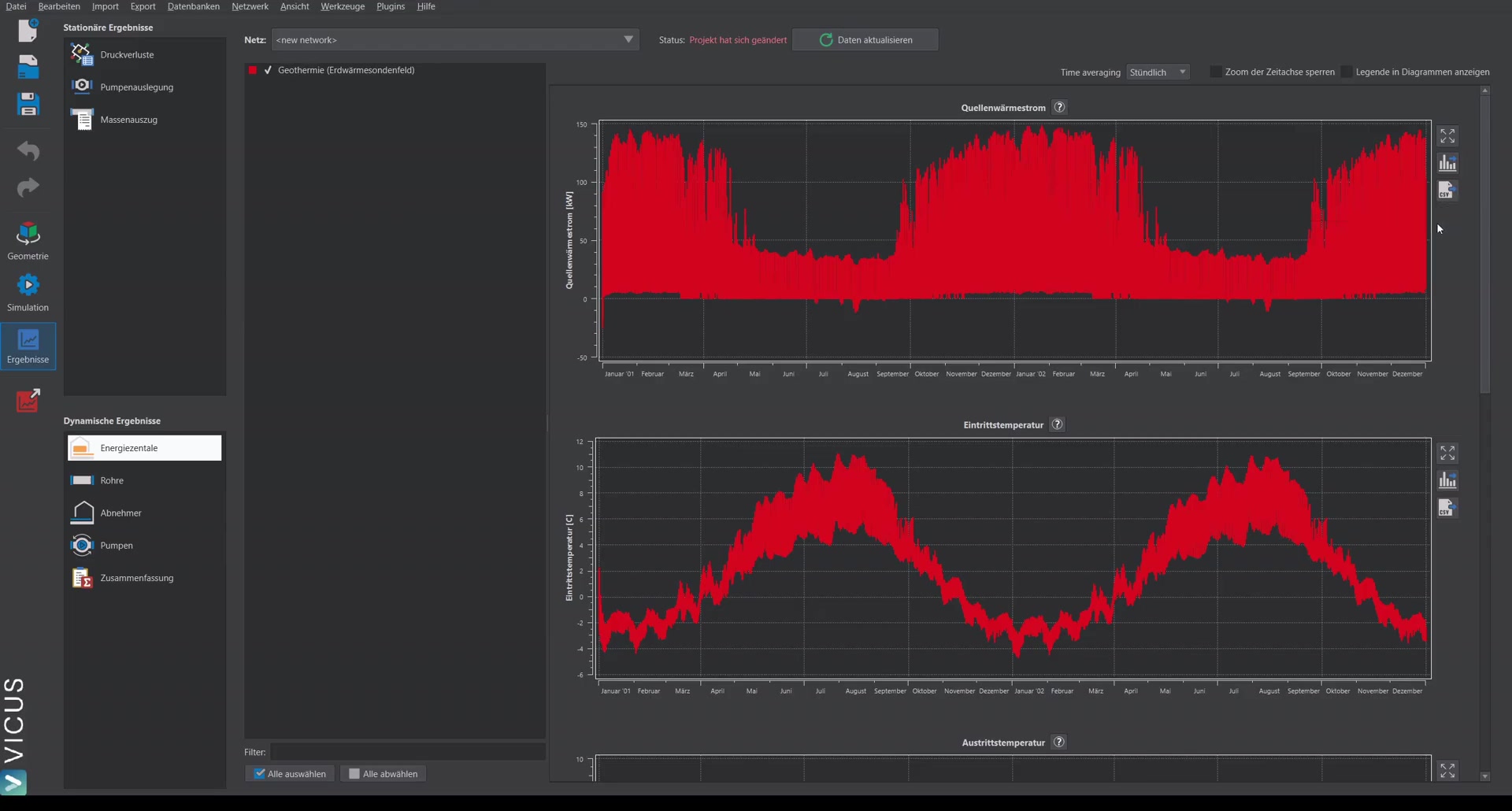Click into the Filter input field
This screenshot has width=1512, height=811.
click(x=408, y=752)
